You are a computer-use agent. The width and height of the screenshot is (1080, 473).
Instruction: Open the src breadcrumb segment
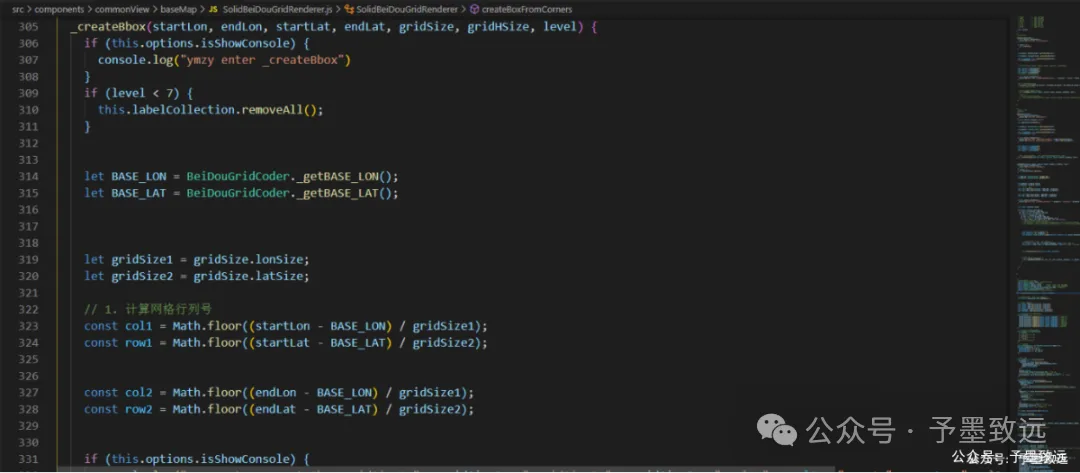pyautogui.click(x=18, y=10)
